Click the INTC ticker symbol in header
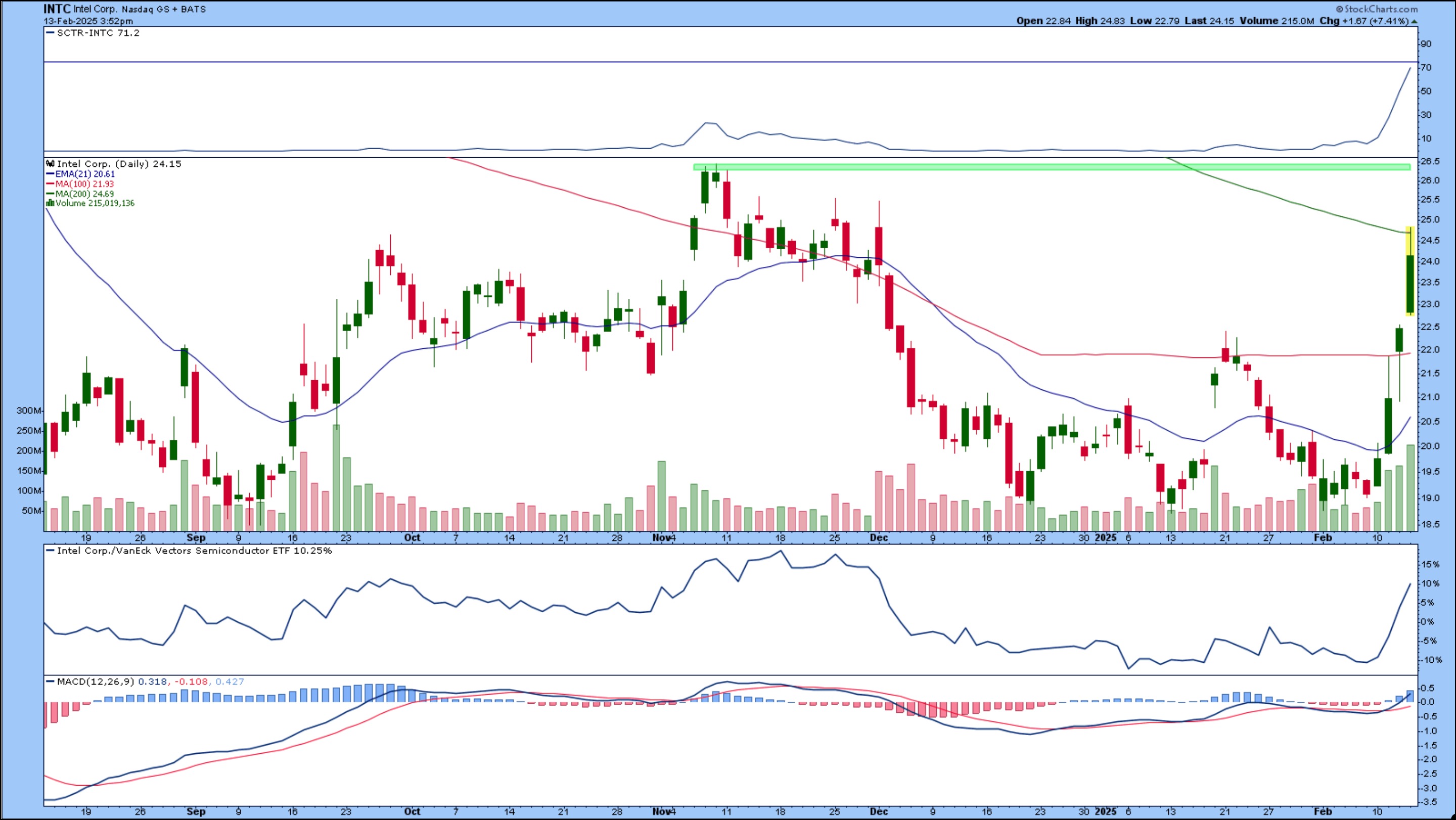Viewport: 1456px width, 820px height. (x=57, y=9)
